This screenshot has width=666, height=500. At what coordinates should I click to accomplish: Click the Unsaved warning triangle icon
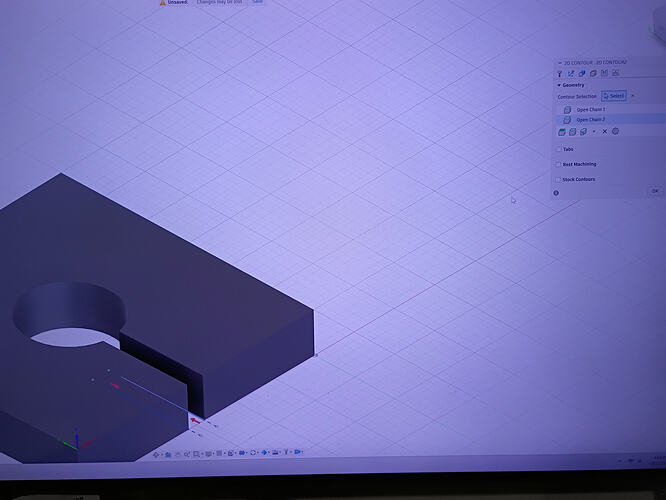163,2
